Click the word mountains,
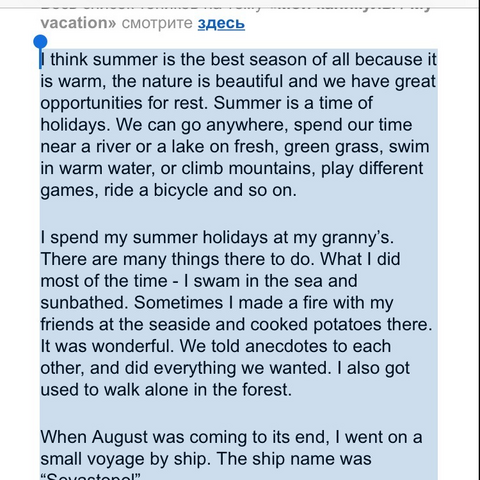 pos(272,169)
